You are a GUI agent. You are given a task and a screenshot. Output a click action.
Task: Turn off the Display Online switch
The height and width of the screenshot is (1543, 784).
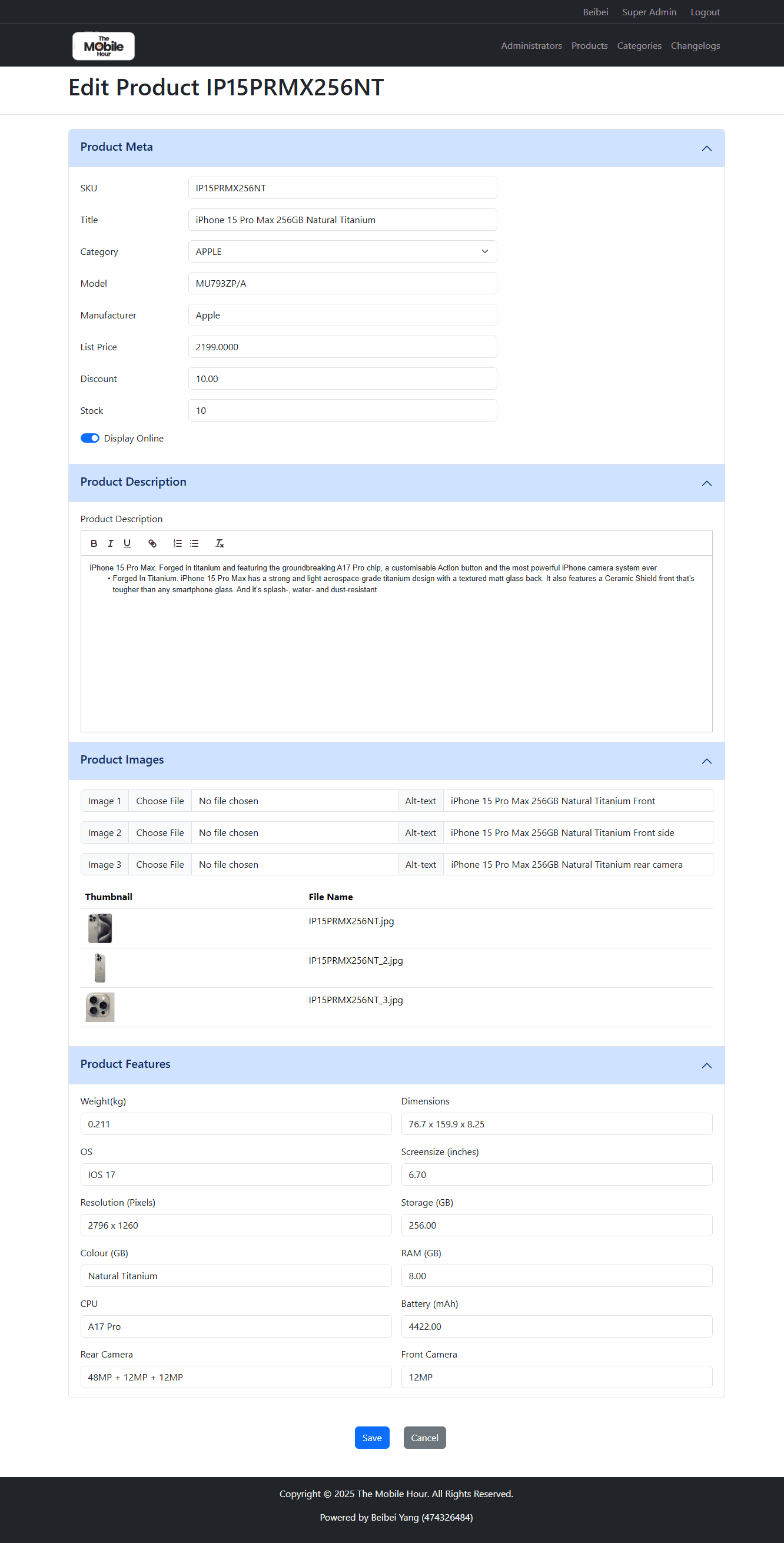(x=90, y=439)
